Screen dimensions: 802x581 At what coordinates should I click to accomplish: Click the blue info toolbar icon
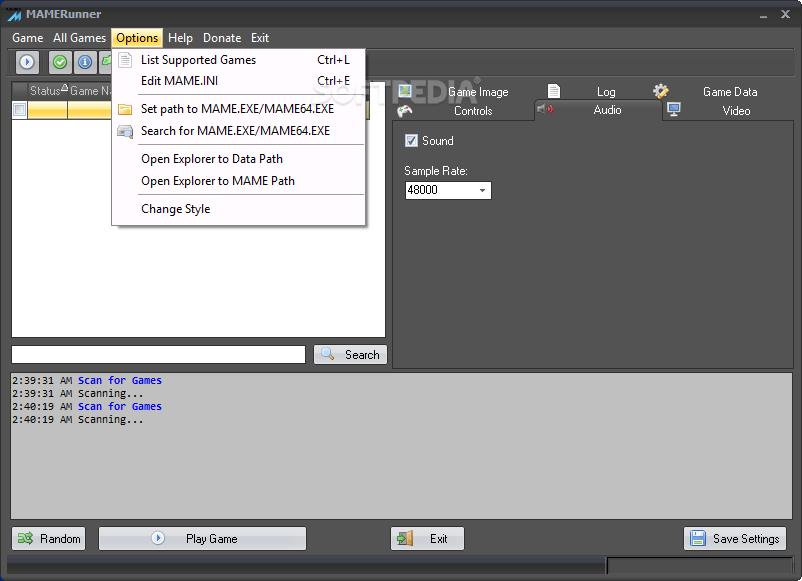(85, 62)
